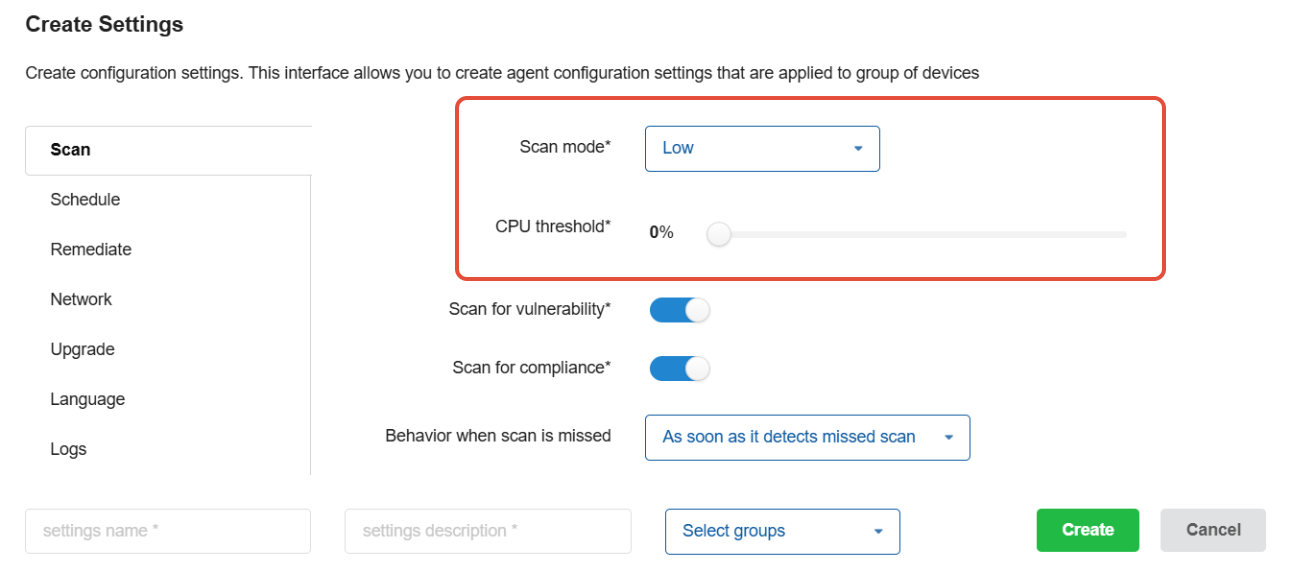Image resolution: width=1293 pixels, height=572 pixels.
Task: Select the Scan tab
Action: pos(70,150)
